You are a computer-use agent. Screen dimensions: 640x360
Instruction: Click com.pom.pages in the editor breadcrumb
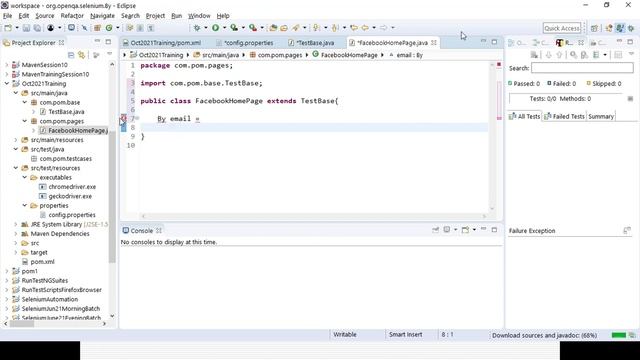276,55
